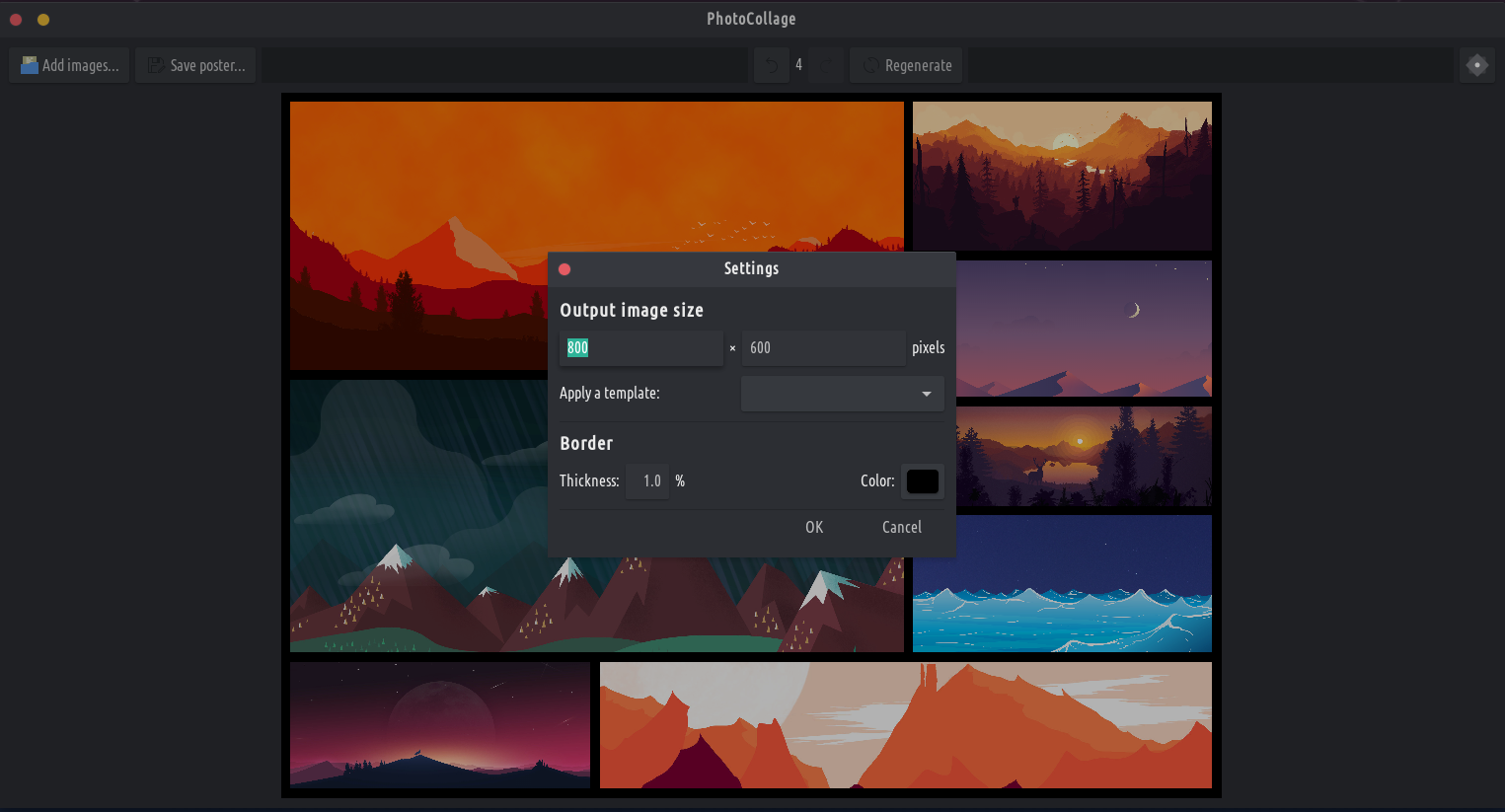This screenshot has height=812, width=1505.
Task: Edit the border Thickness value 1.0
Action: pos(647,481)
